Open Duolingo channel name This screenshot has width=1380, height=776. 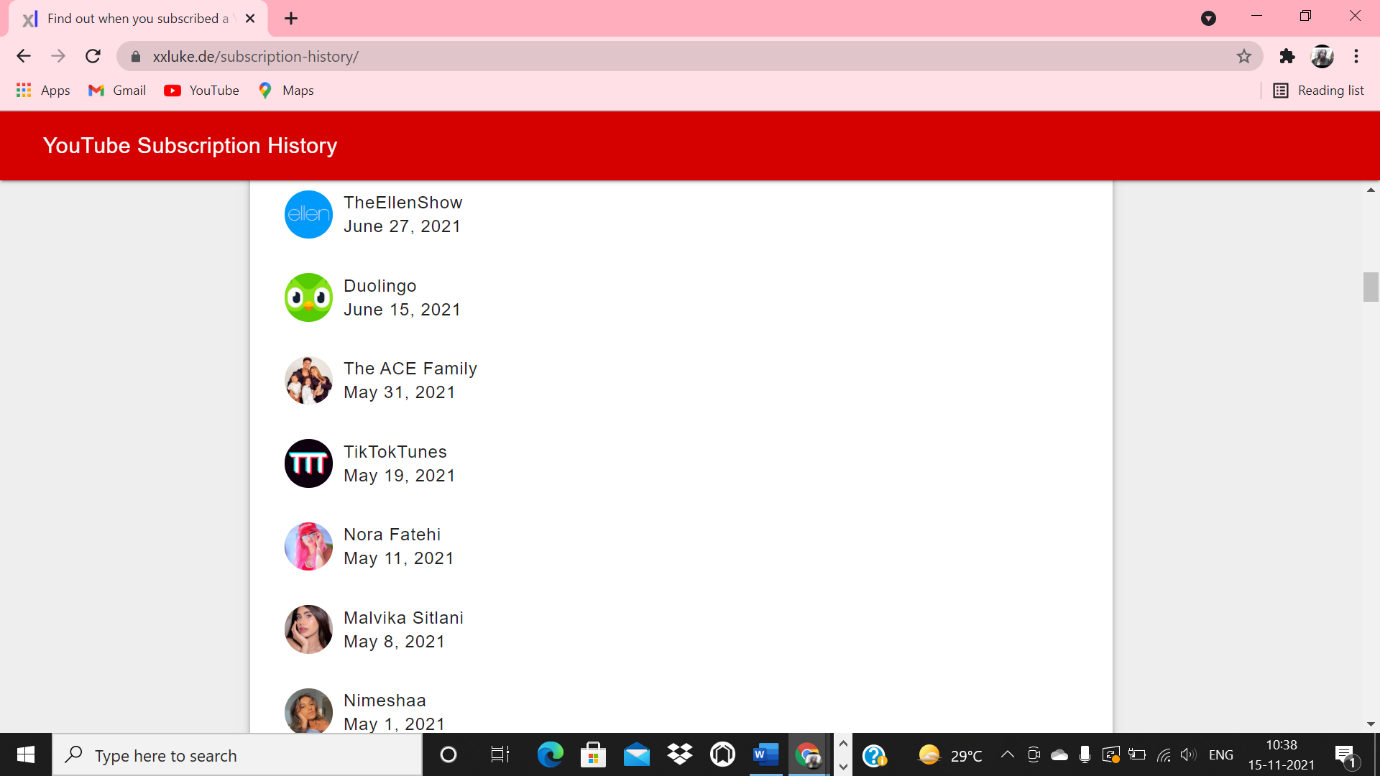click(380, 286)
